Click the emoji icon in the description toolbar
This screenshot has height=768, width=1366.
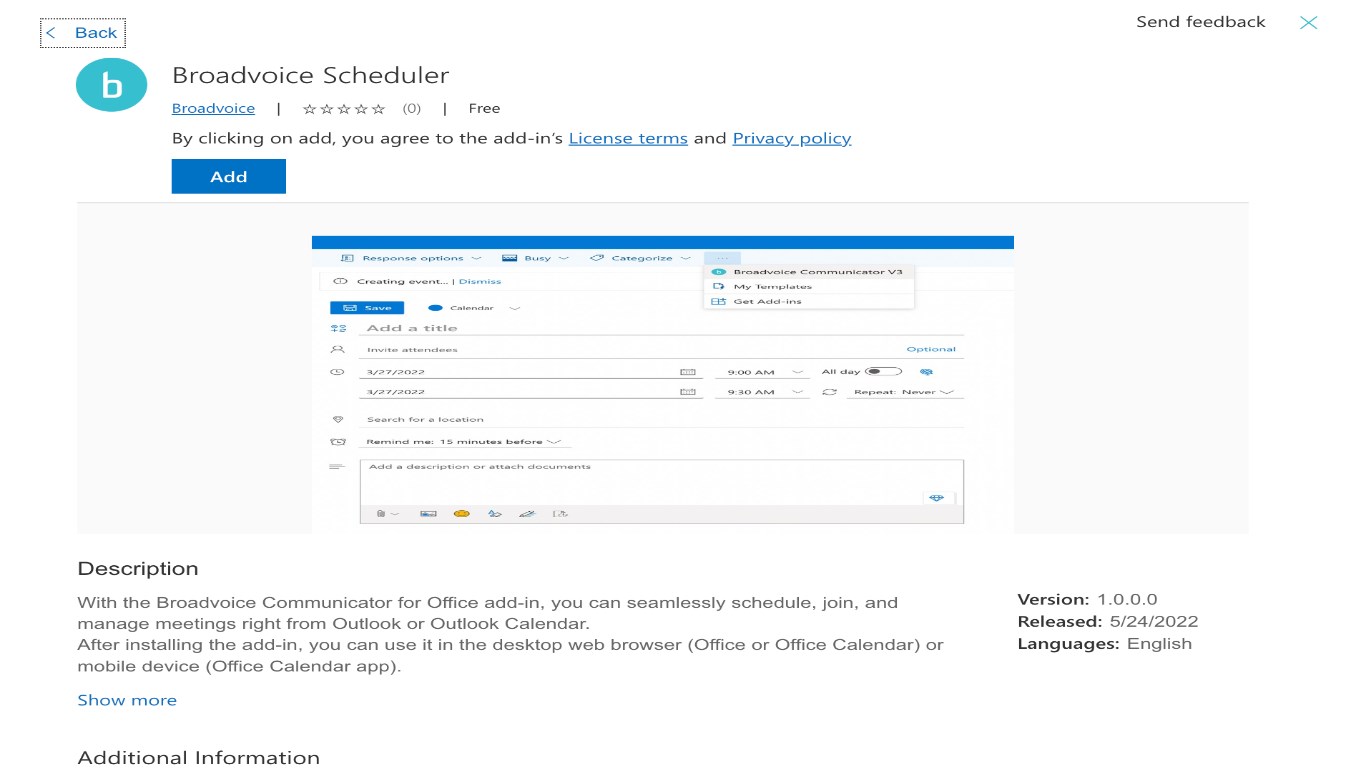coord(461,513)
